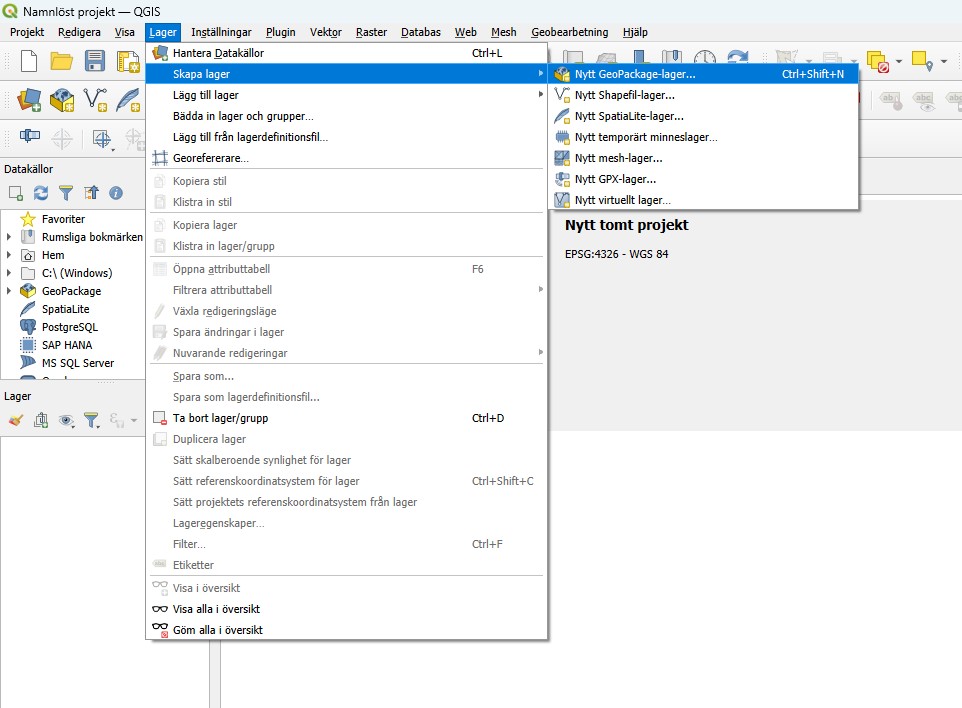Choose Nytt SpatiaLite-lager from the submenu

(703, 116)
